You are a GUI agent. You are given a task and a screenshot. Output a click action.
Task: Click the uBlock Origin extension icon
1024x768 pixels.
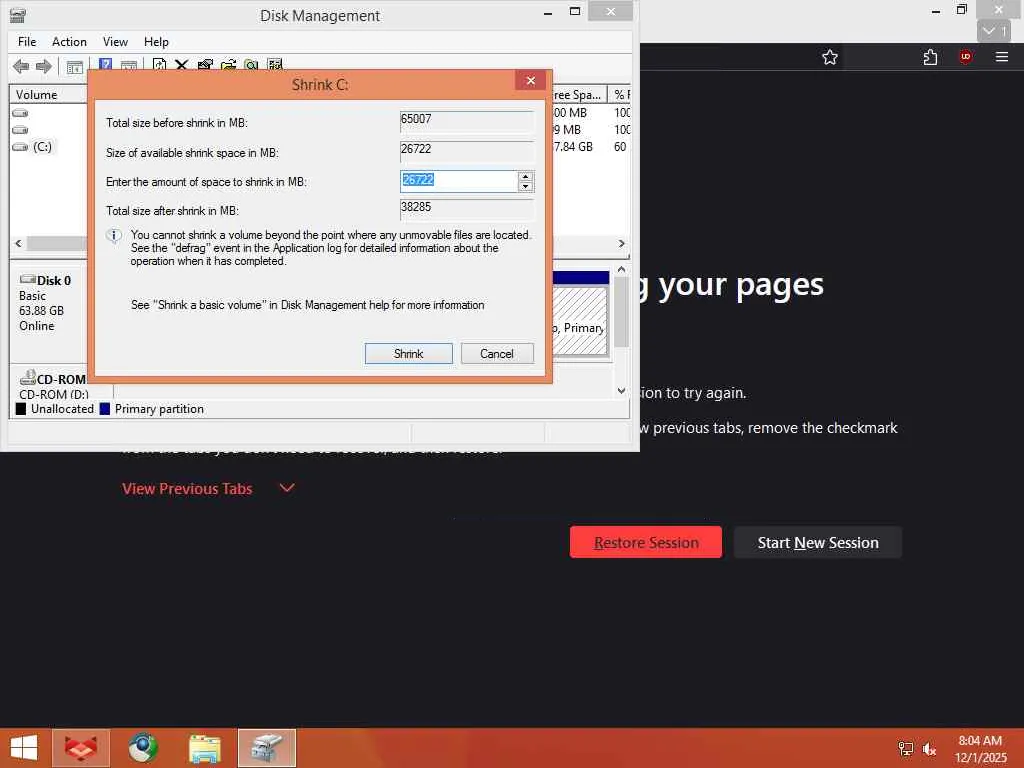(x=966, y=57)
